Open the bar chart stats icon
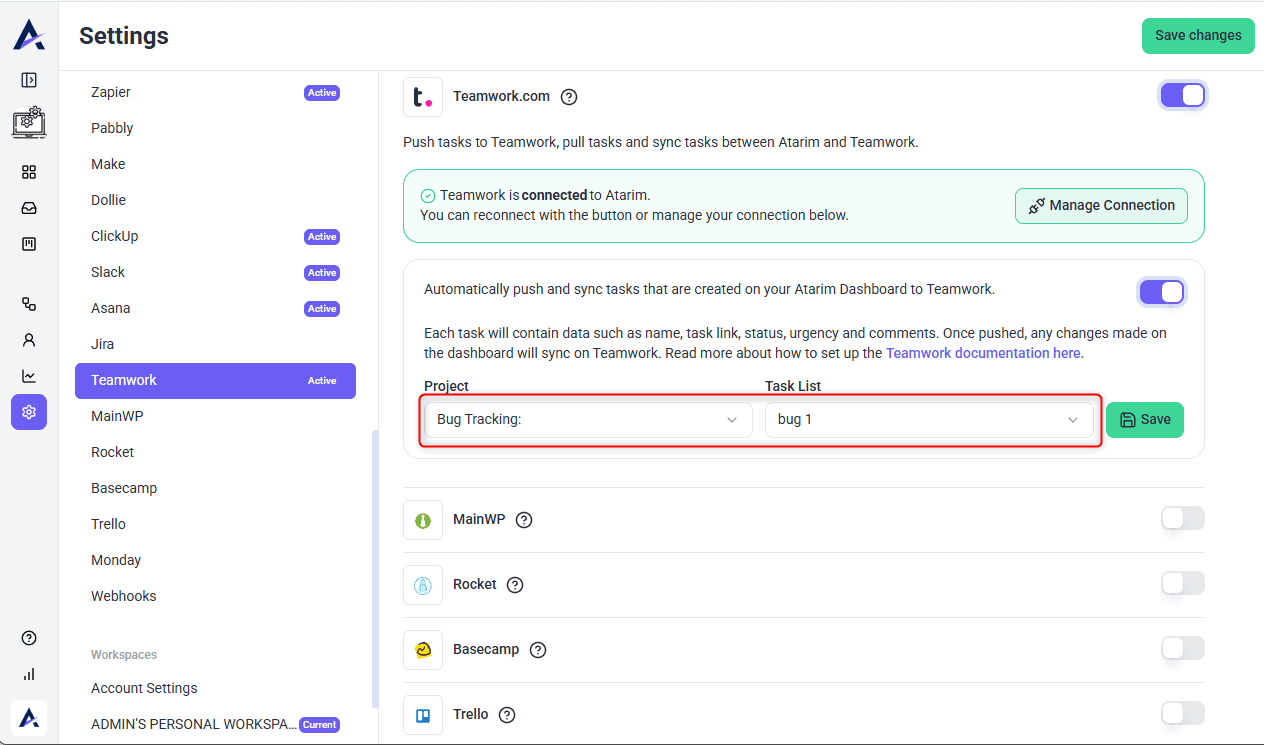 (29, 674)
